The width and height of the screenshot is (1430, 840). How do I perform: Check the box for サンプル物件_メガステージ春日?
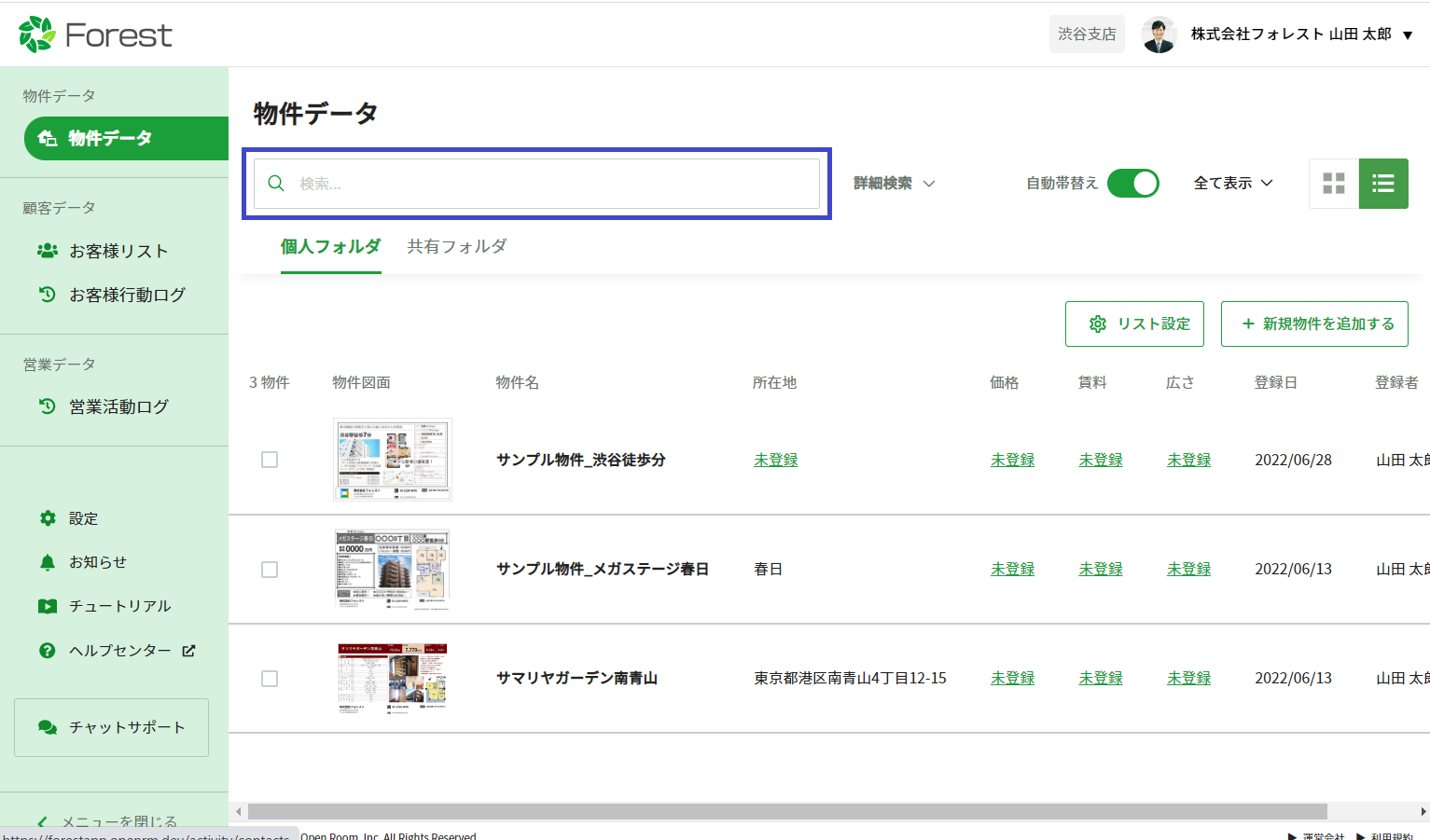270,570
